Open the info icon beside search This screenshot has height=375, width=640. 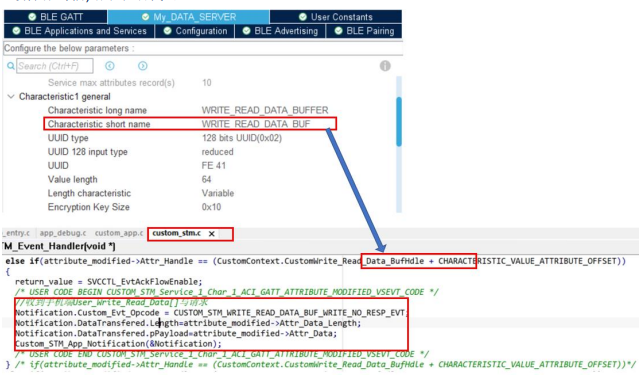(x=385, y=66)
